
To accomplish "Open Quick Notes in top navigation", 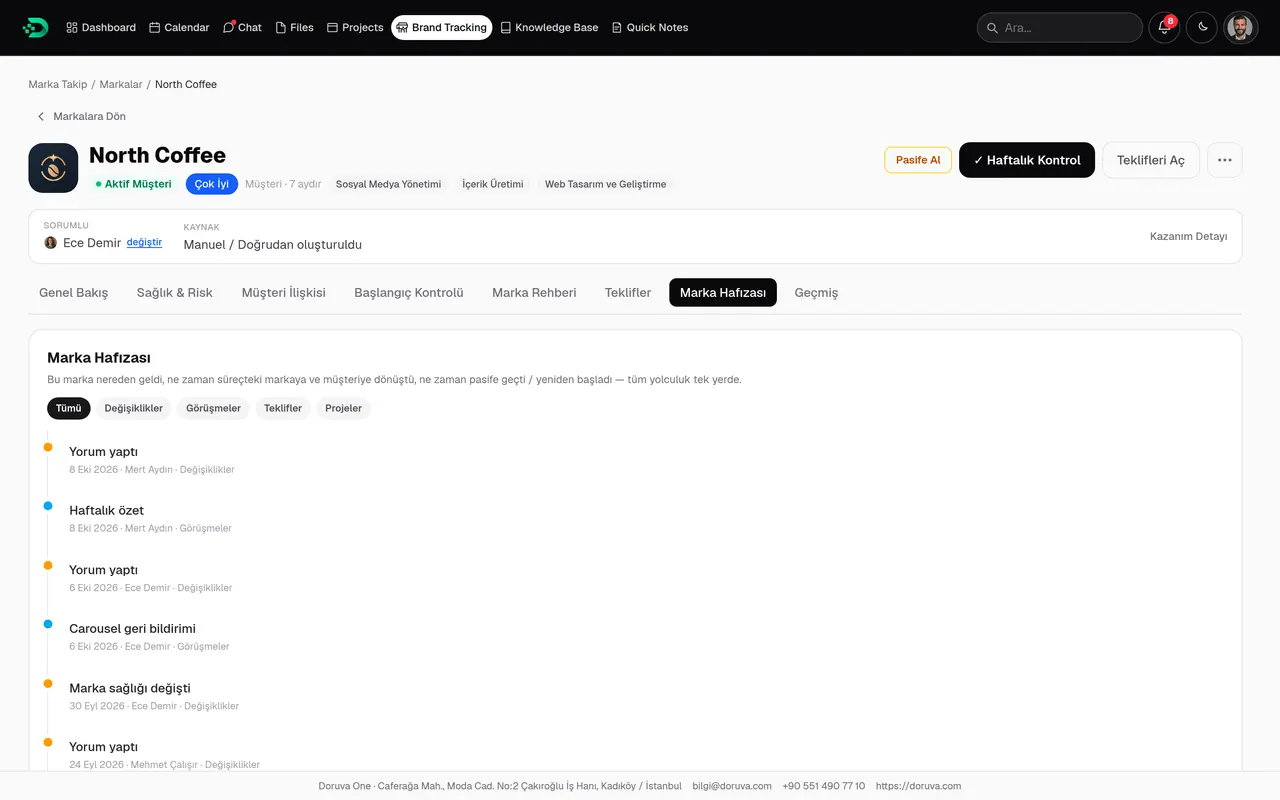I will click(650, 28).
